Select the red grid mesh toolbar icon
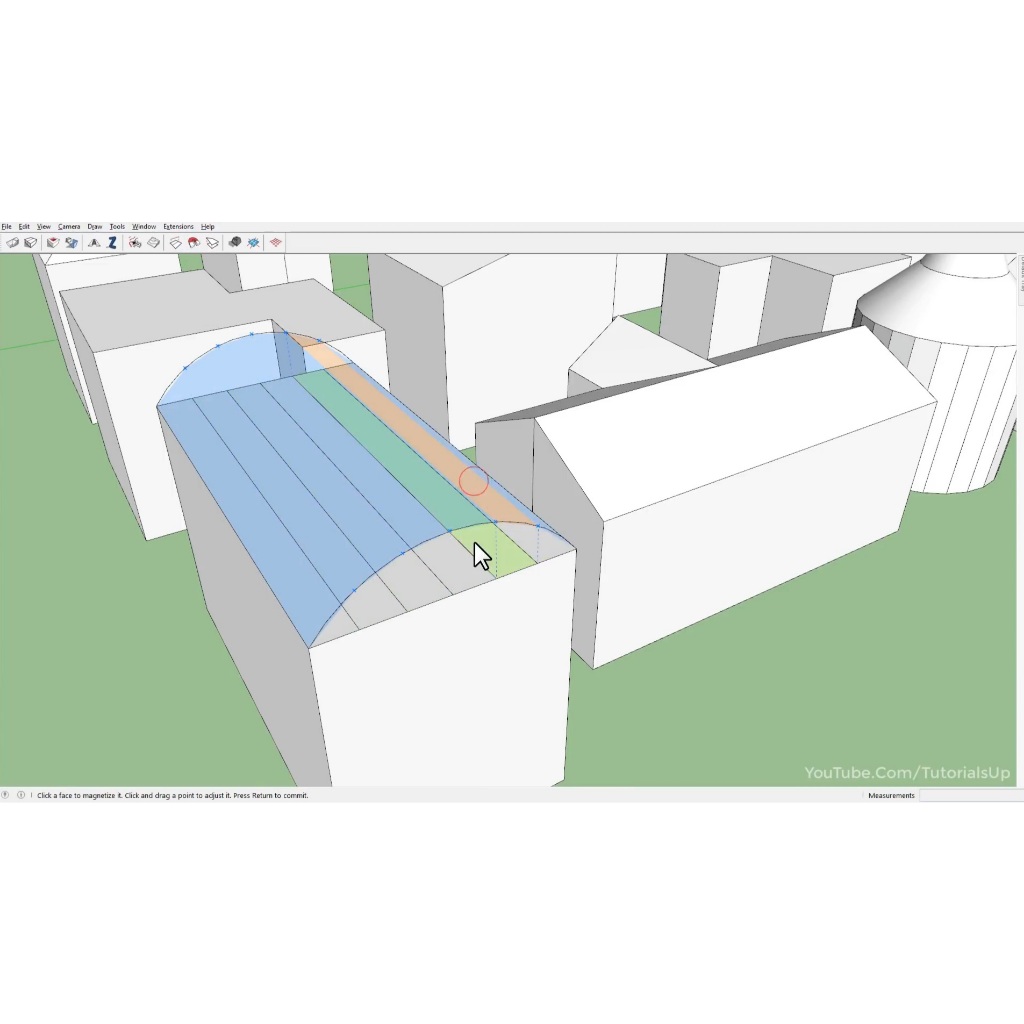 pyautogui.click(x=276, y=243)
